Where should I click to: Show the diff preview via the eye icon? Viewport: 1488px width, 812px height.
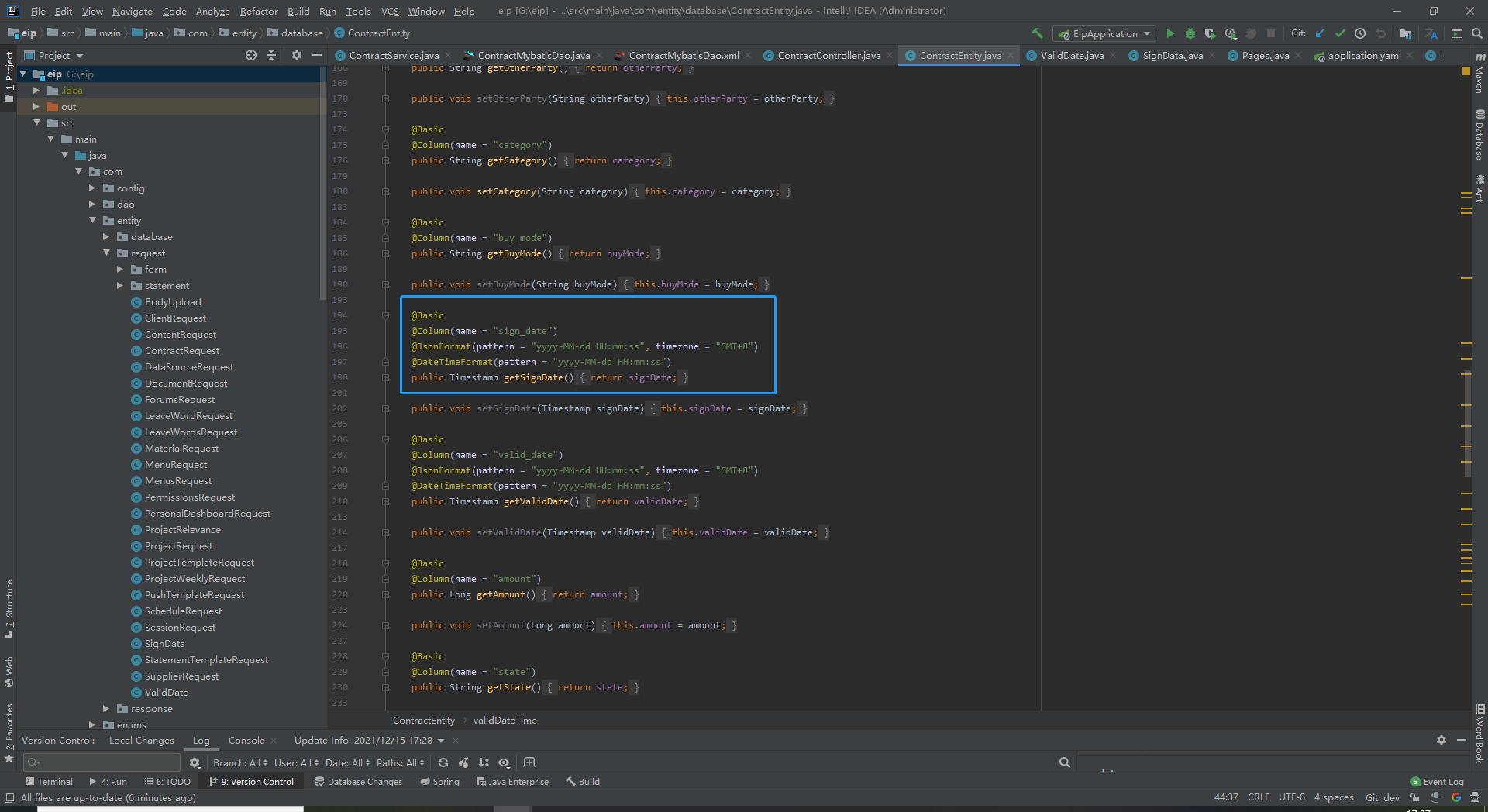click(x=504, y=763)
